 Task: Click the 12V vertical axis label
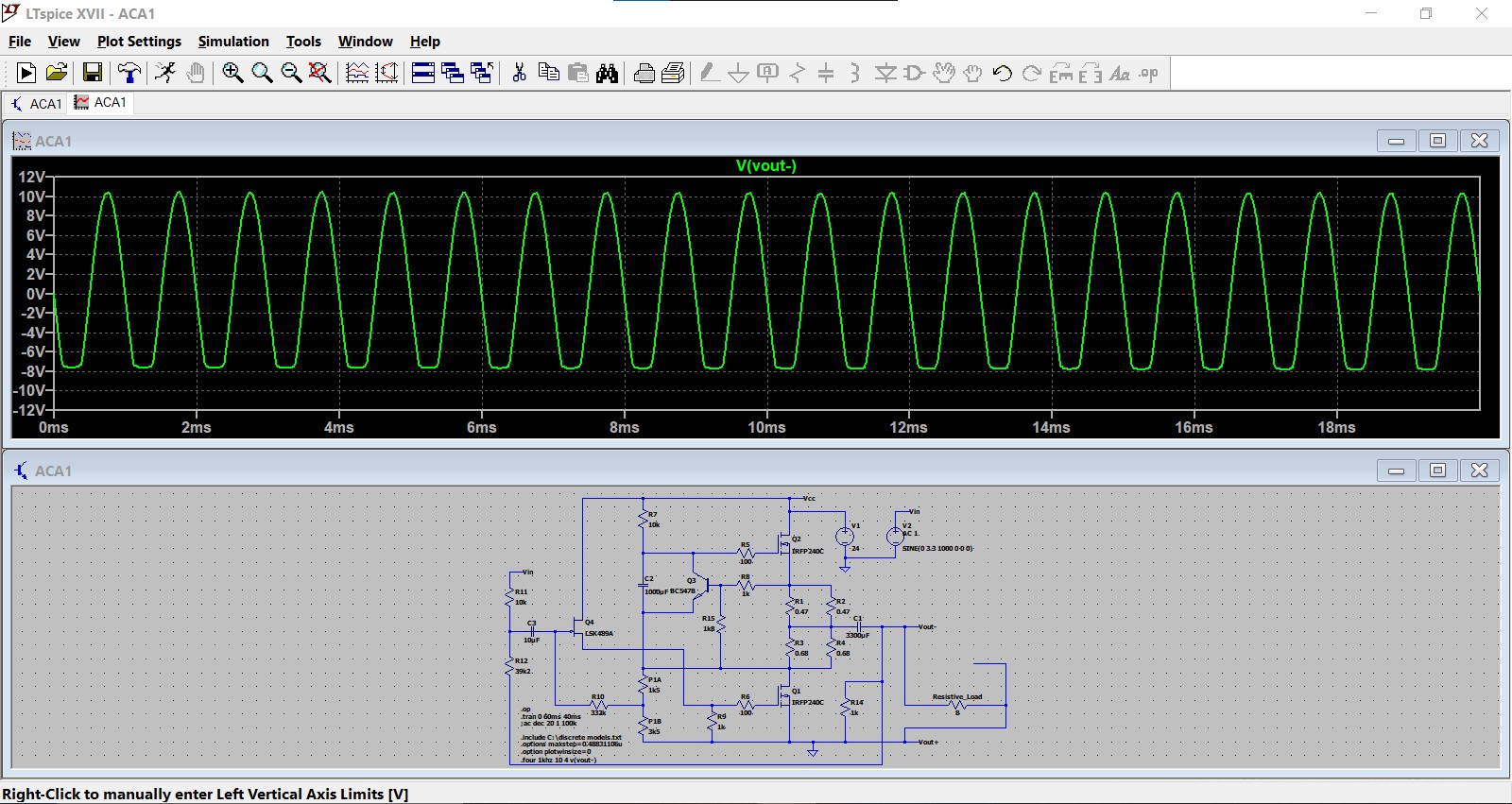(31, 177)
